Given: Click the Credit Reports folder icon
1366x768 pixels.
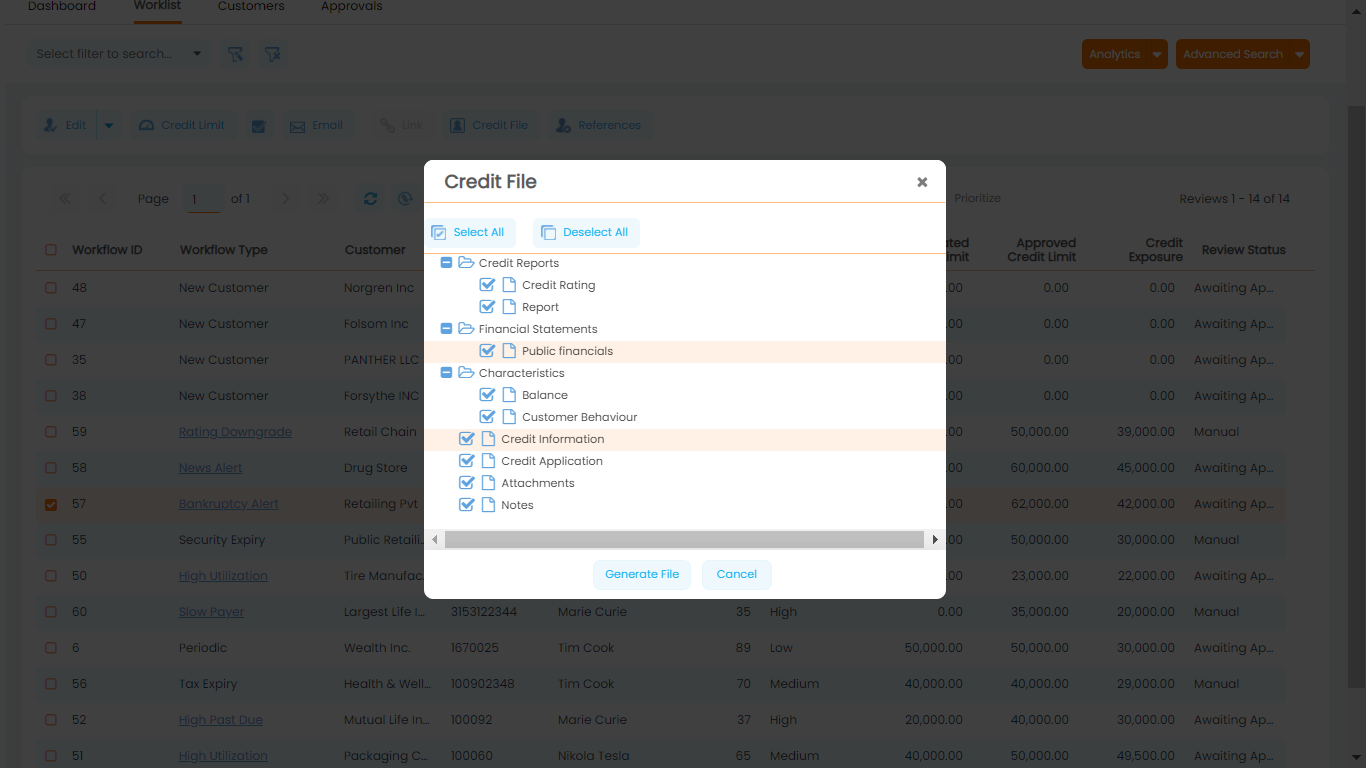Looking at the screenshot, I should (466, 263).
